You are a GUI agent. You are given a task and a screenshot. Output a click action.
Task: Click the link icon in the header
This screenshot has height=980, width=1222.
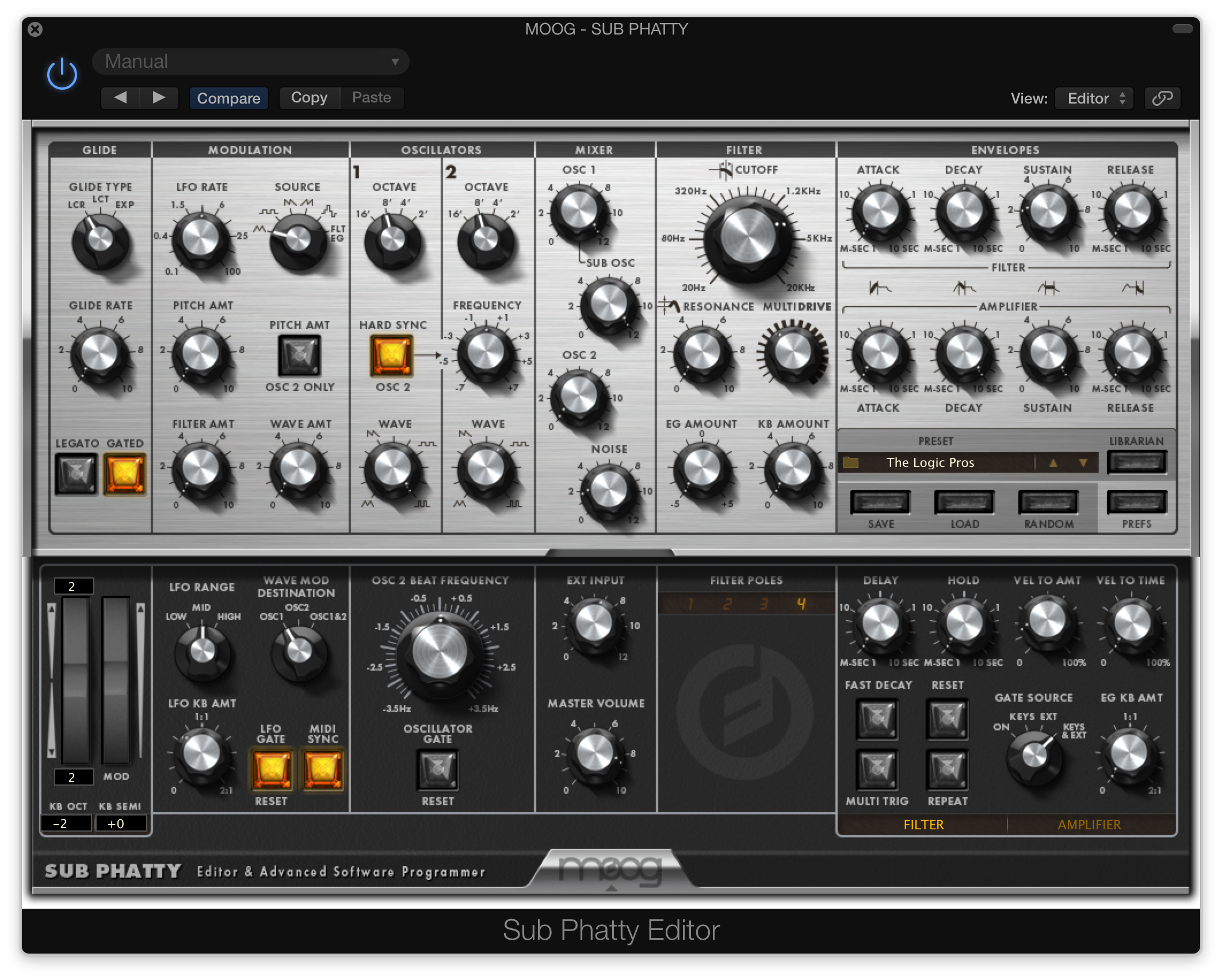[1163, 98]
